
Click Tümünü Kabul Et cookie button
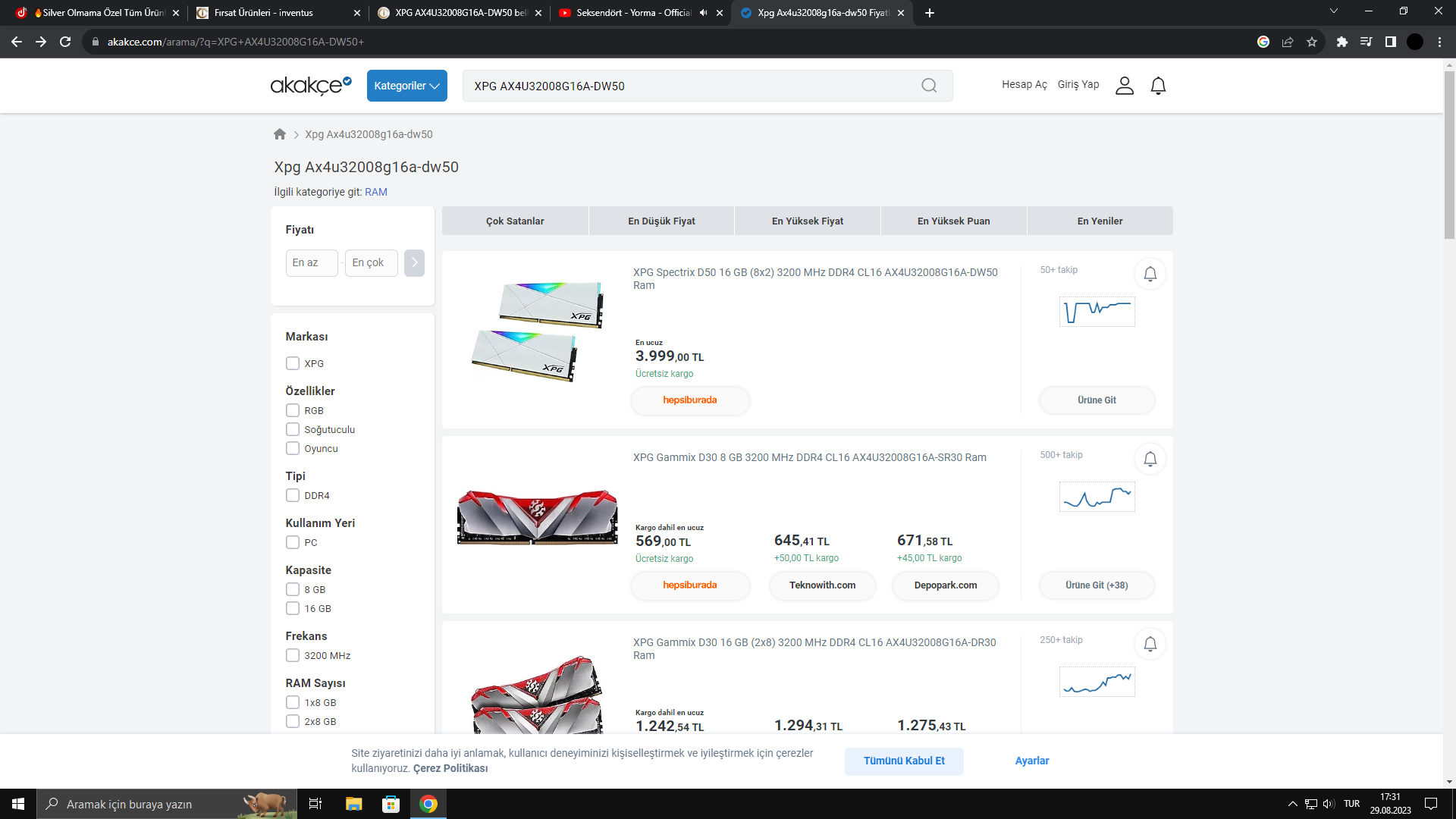pyautogui.click(x=904, y=761)
